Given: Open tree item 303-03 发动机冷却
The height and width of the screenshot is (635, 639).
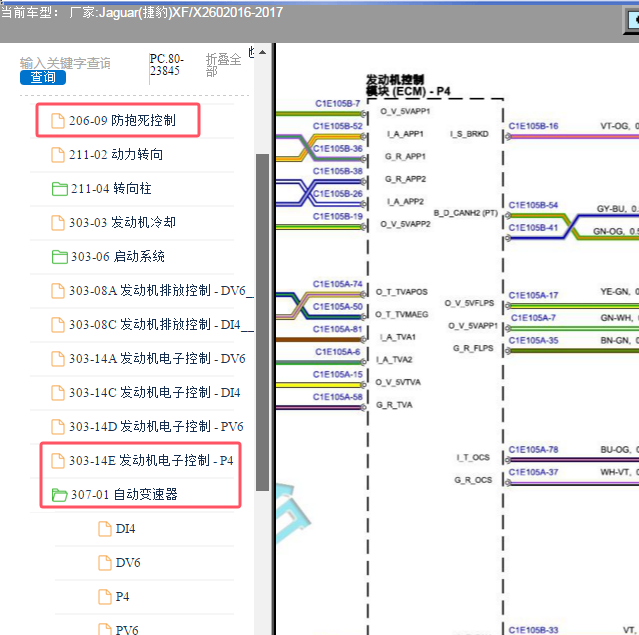Looking at the screenshot, I should click(122, 223).
